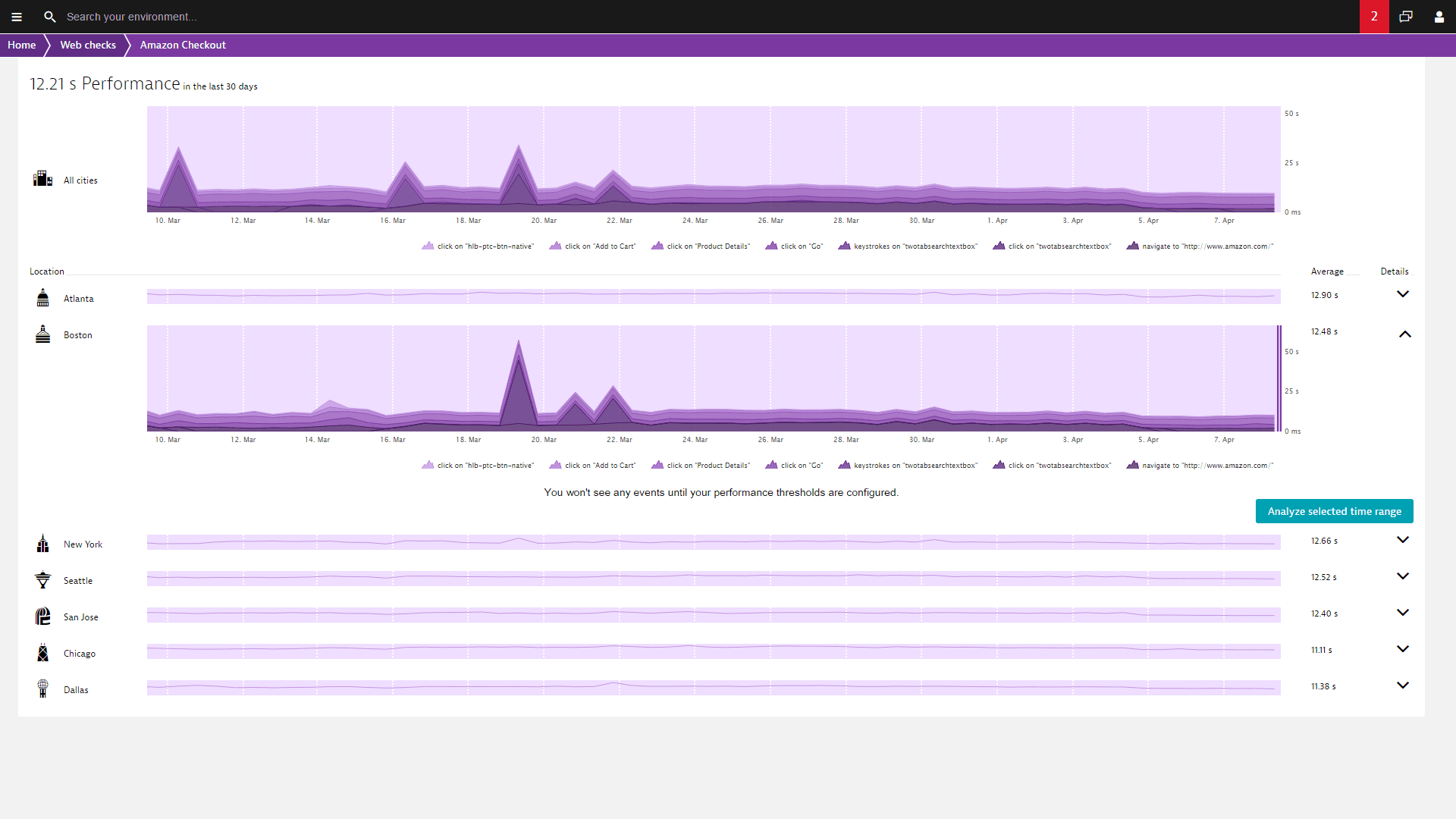Click the San Jose city icon

43,616
